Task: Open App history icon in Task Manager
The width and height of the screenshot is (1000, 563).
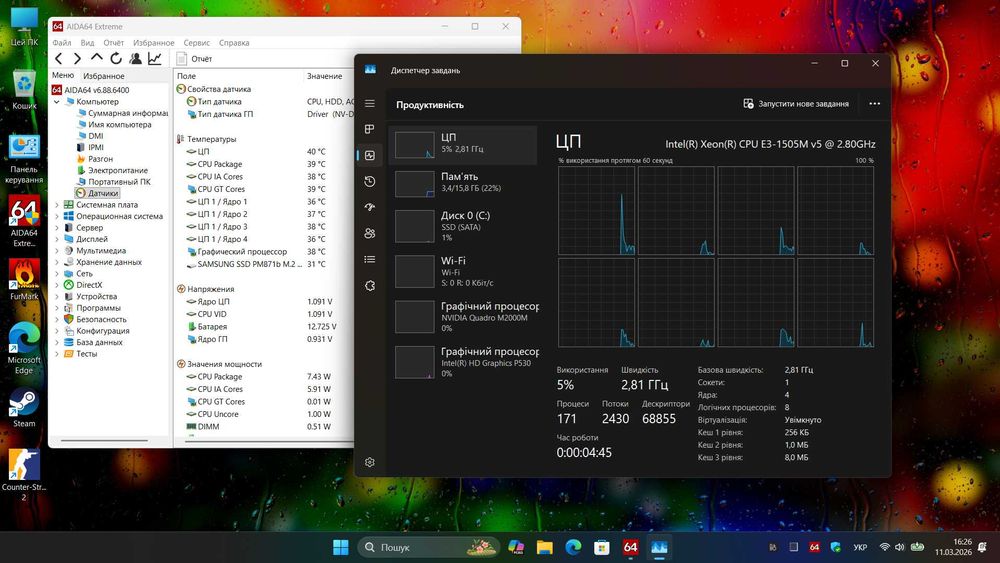Action: click(370, 182)
